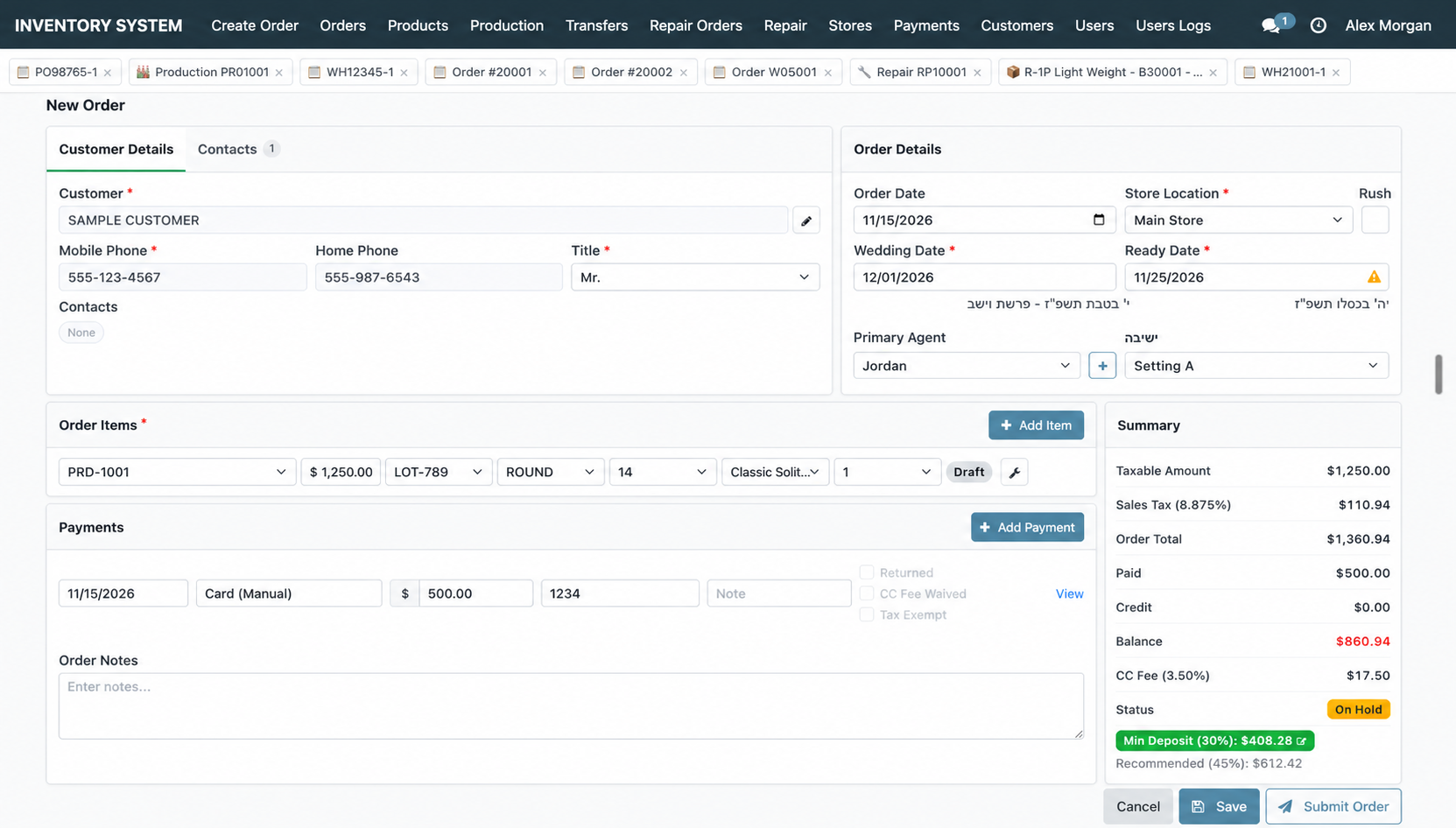This screenshot has width=1456, height=828.
Task: Check the Returned checkbox
Action: click(867, 572)
